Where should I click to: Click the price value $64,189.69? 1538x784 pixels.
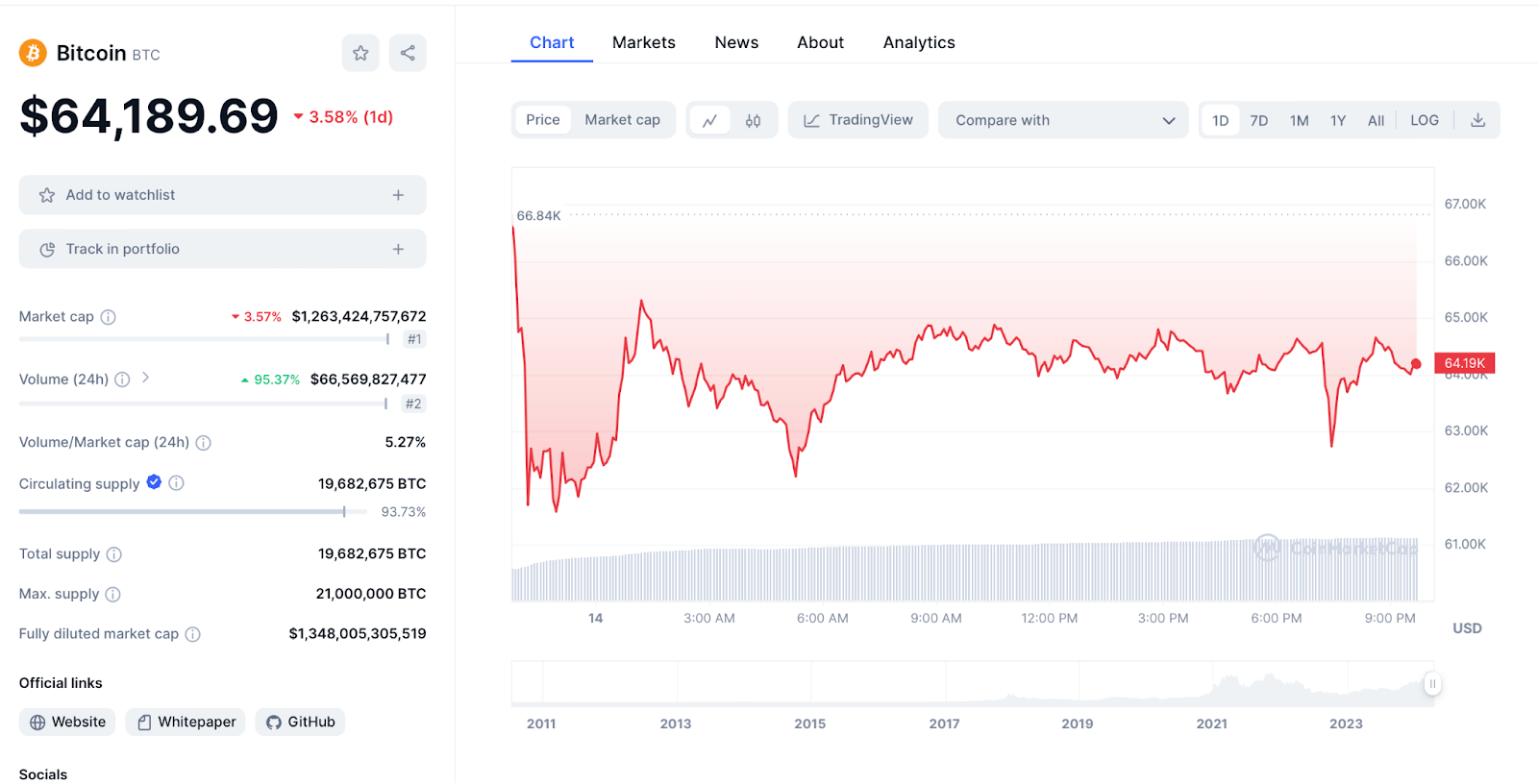(x=149, y=116)
